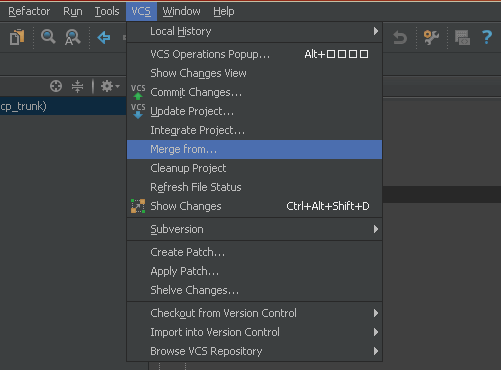Select VCS Operations Popup entry
Screen dimensions: 501x370
(x=254, y=54)
